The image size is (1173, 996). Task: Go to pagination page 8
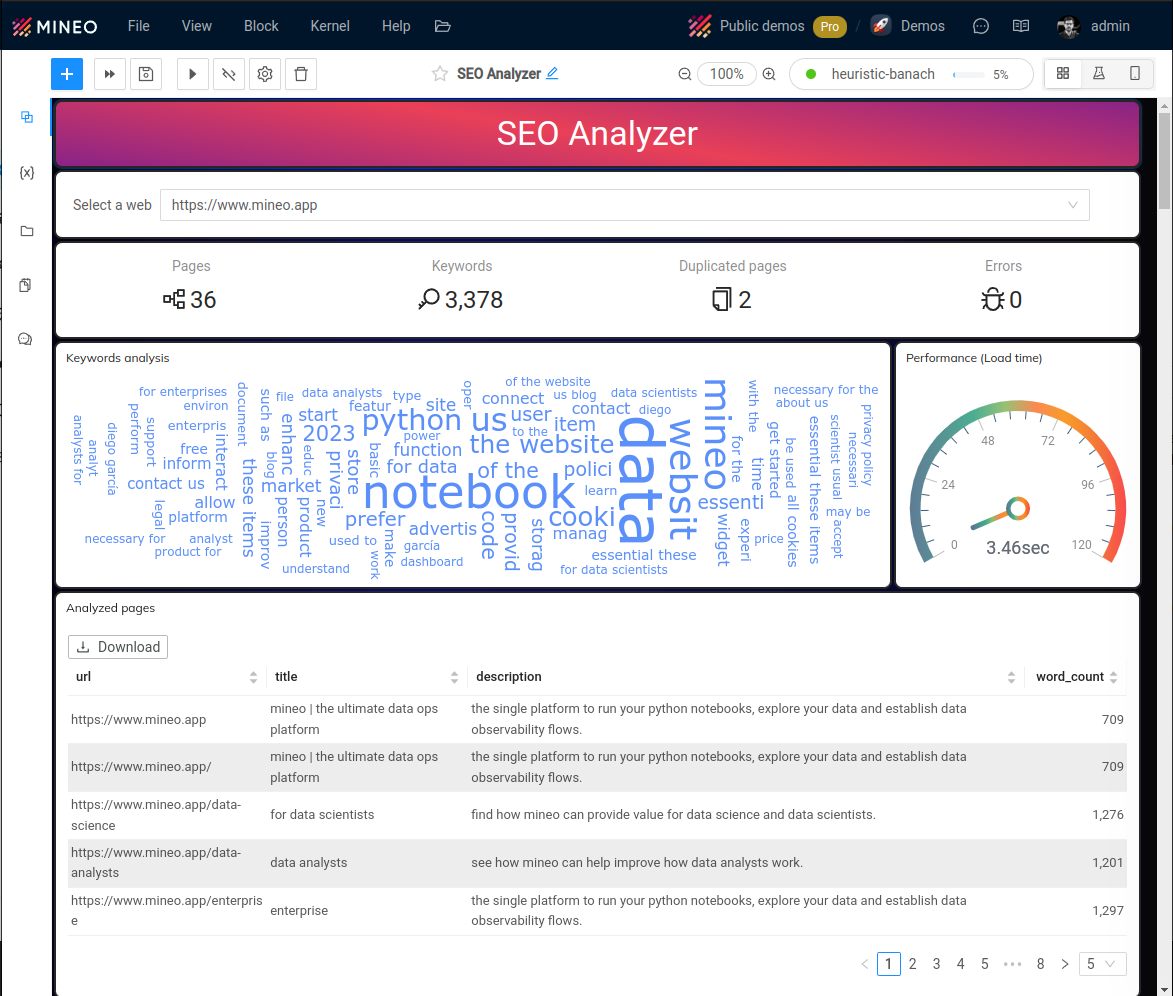click(1041, 964)
